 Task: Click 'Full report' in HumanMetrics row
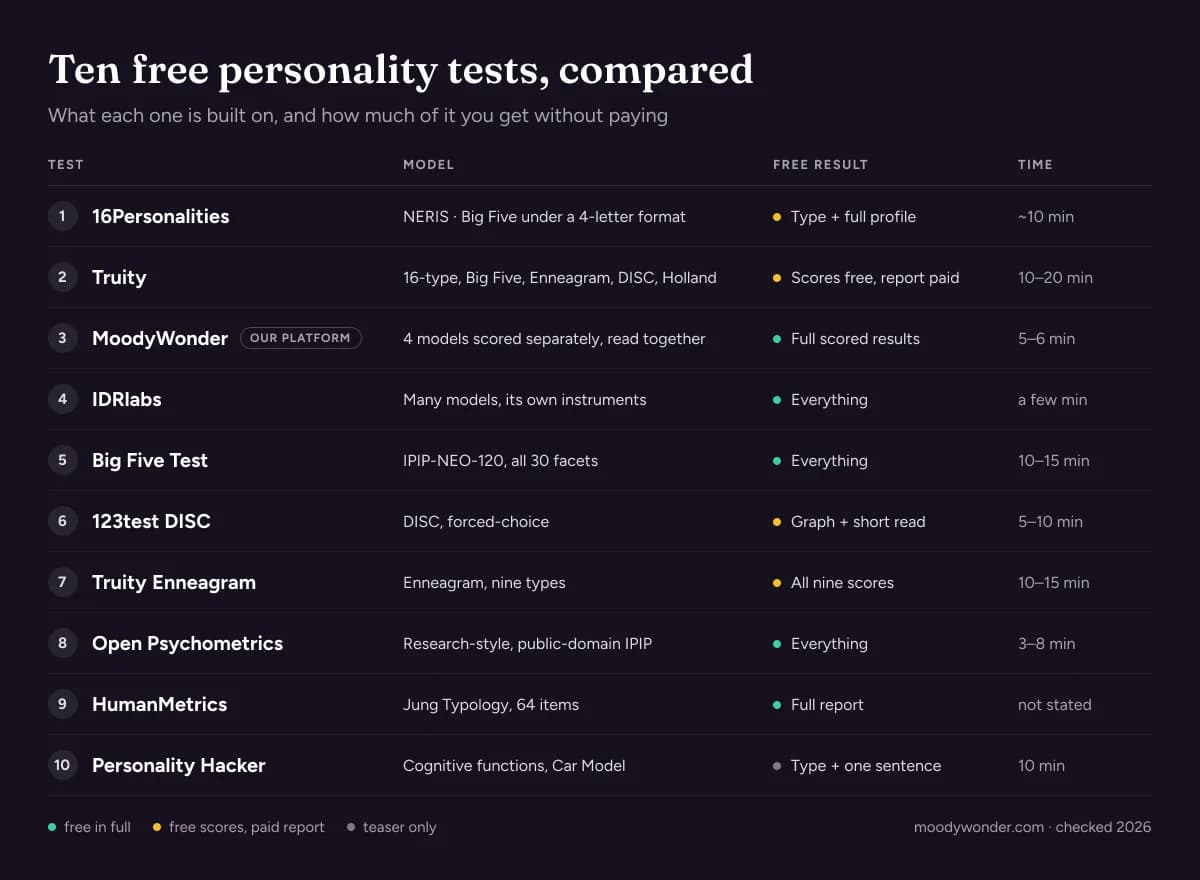[x=827, y=704]
